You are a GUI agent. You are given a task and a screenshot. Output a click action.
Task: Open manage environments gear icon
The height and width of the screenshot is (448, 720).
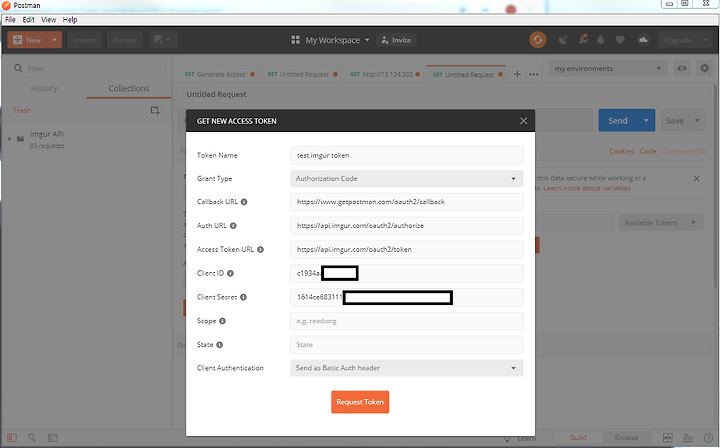[x=704, y=68]
